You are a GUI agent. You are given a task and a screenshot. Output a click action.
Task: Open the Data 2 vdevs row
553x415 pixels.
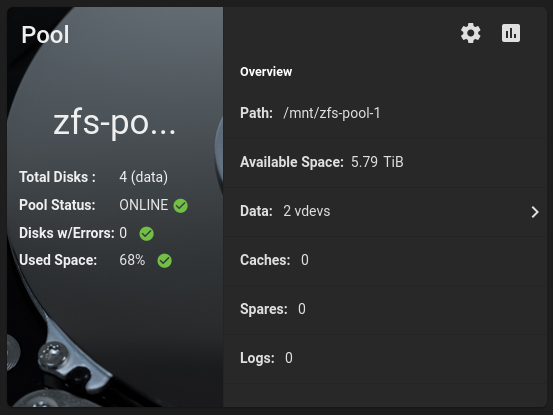pos(385,212)
